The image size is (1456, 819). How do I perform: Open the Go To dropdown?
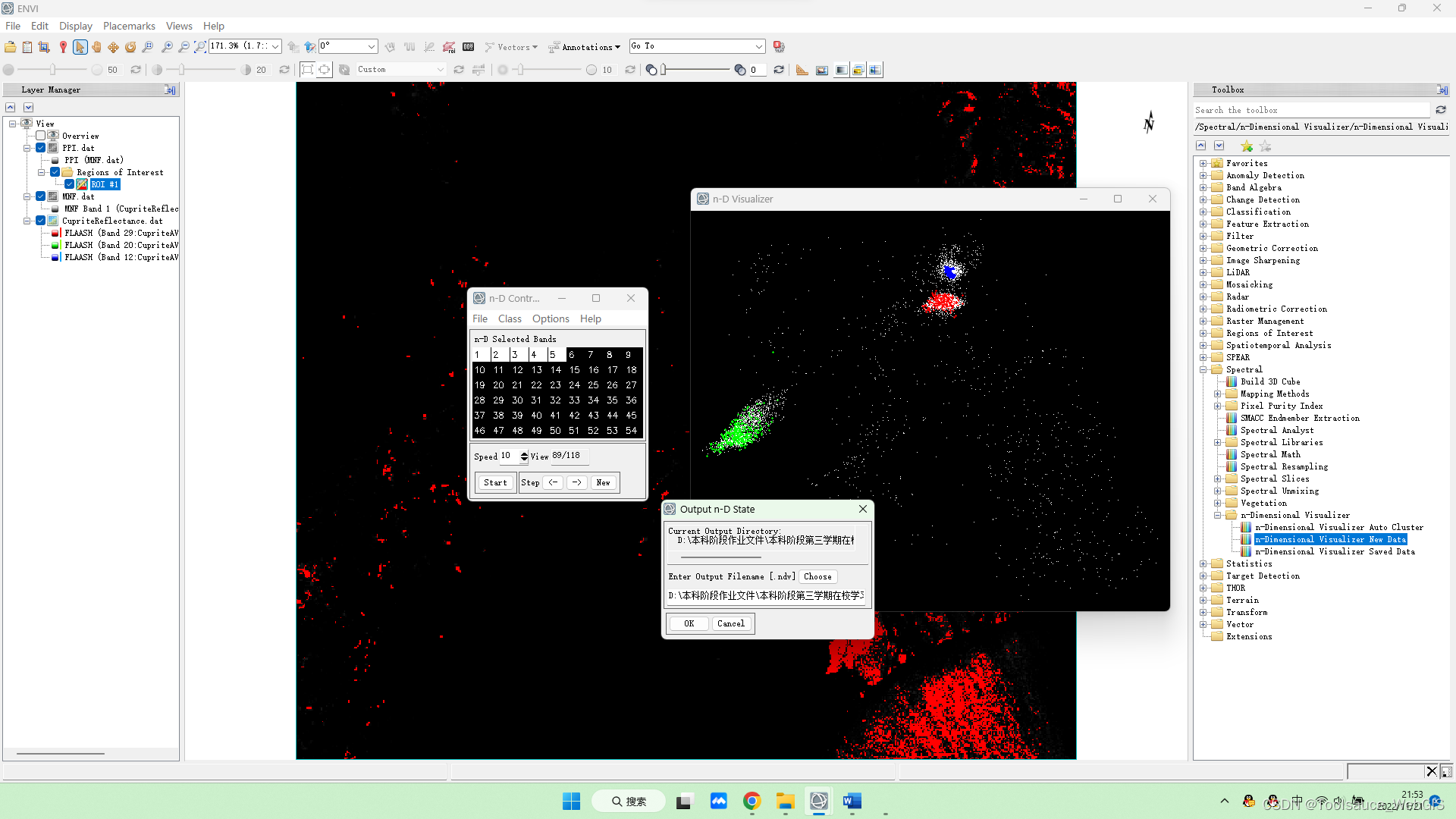[758, 46]
